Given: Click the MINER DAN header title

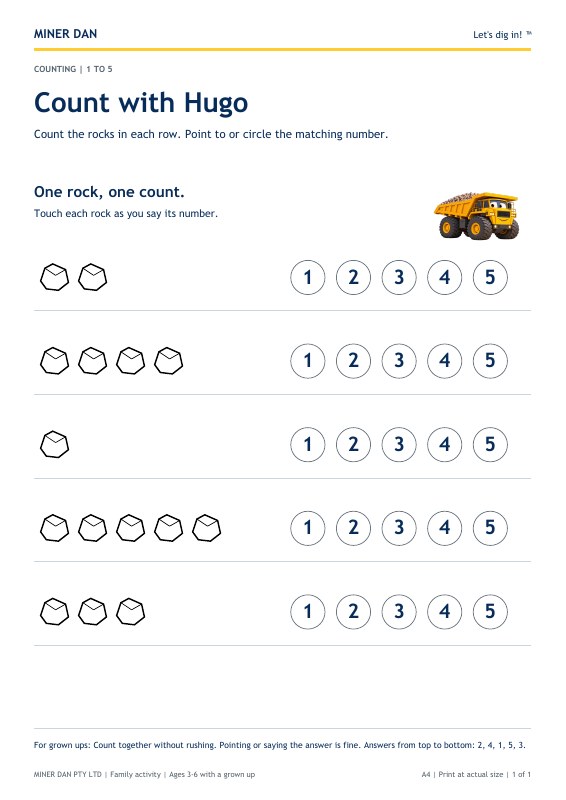Looking at the screenshot, I should coord(65,34).
